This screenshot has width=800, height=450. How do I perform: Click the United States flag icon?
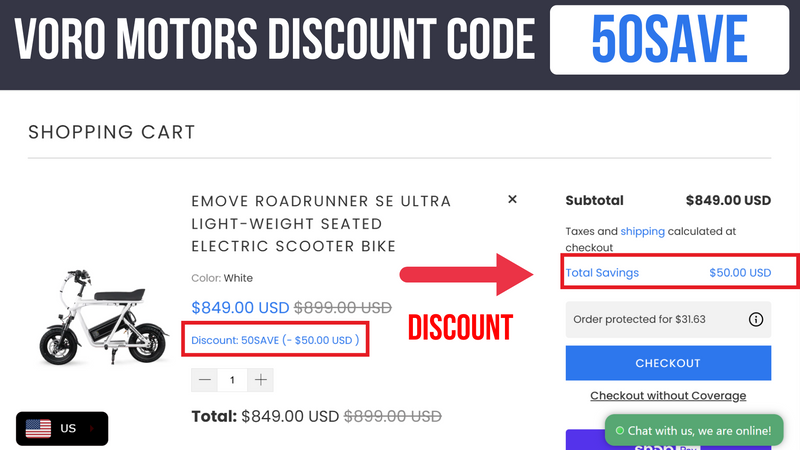point(38,429)
